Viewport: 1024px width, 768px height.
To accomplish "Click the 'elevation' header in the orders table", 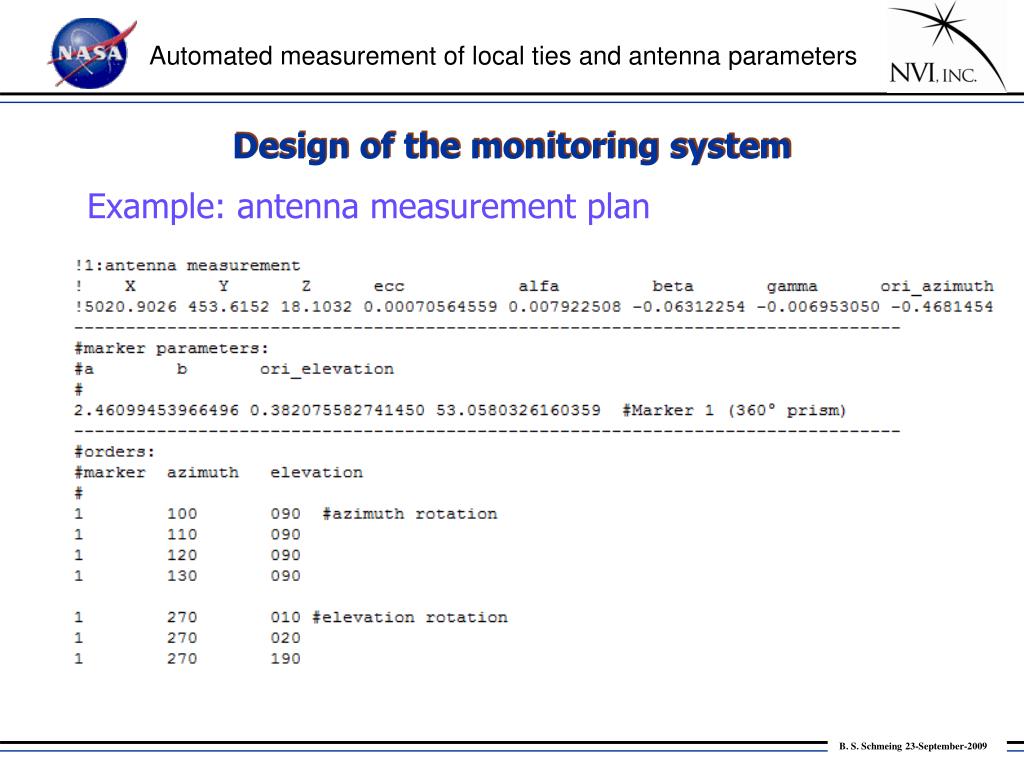I will coord(316,473).
